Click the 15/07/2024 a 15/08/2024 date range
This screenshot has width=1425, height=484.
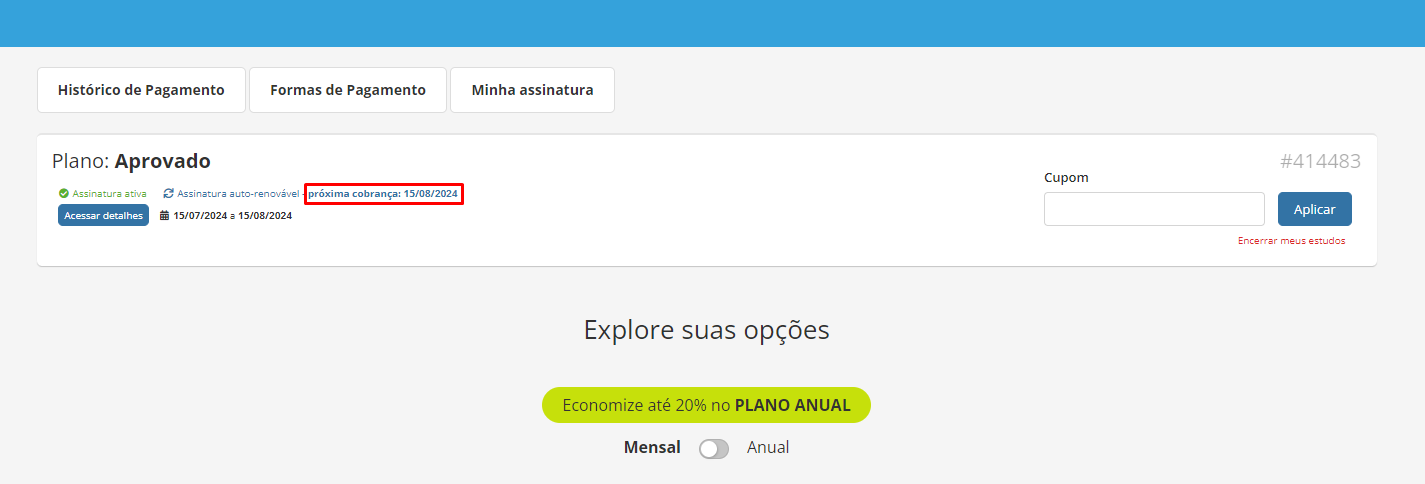233,215
